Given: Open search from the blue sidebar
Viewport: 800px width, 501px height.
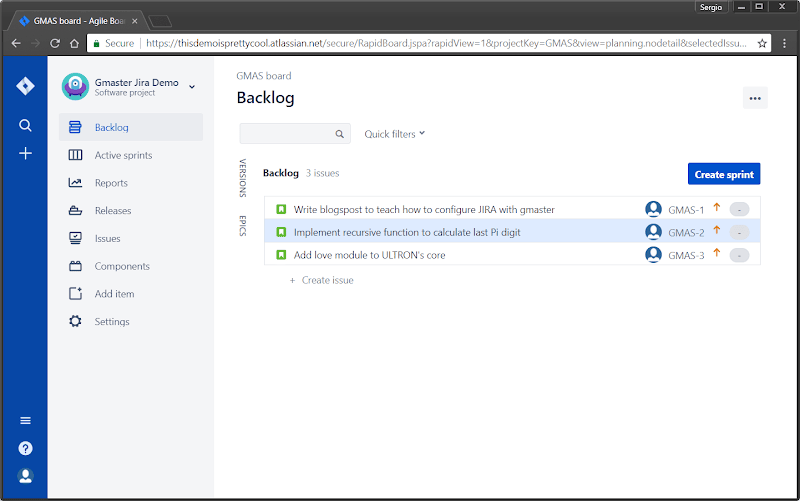Looking at the screenshot, I should 25,125.
